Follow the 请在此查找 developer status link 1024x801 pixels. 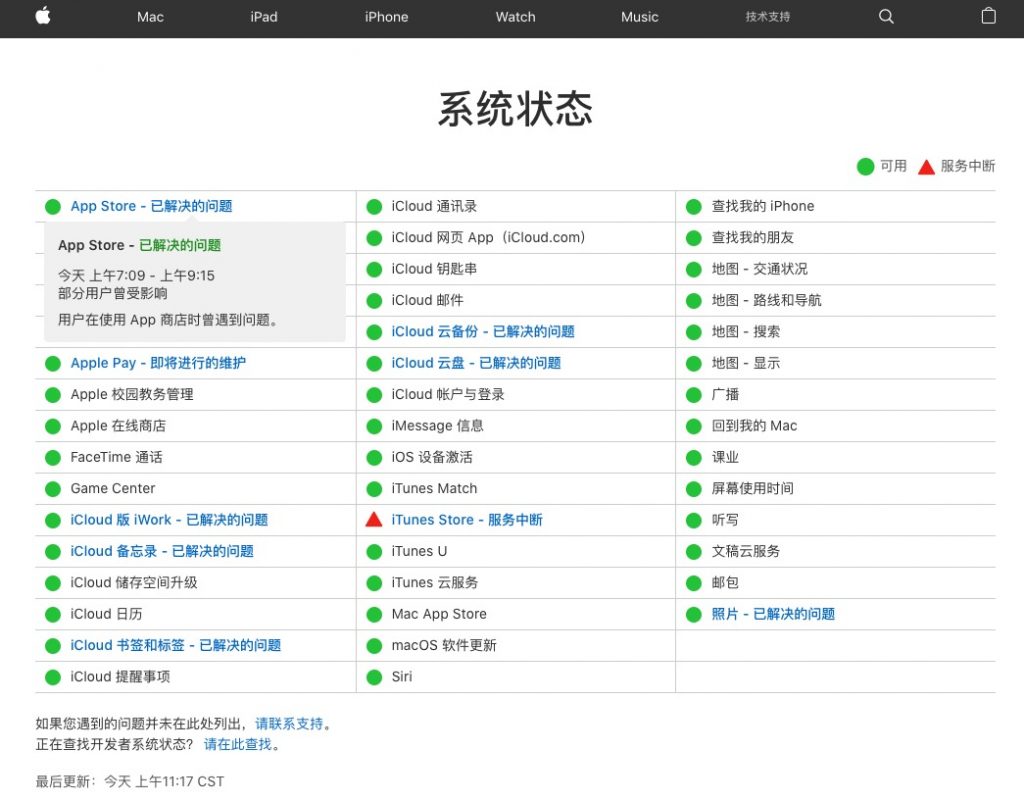pos(238,745)
